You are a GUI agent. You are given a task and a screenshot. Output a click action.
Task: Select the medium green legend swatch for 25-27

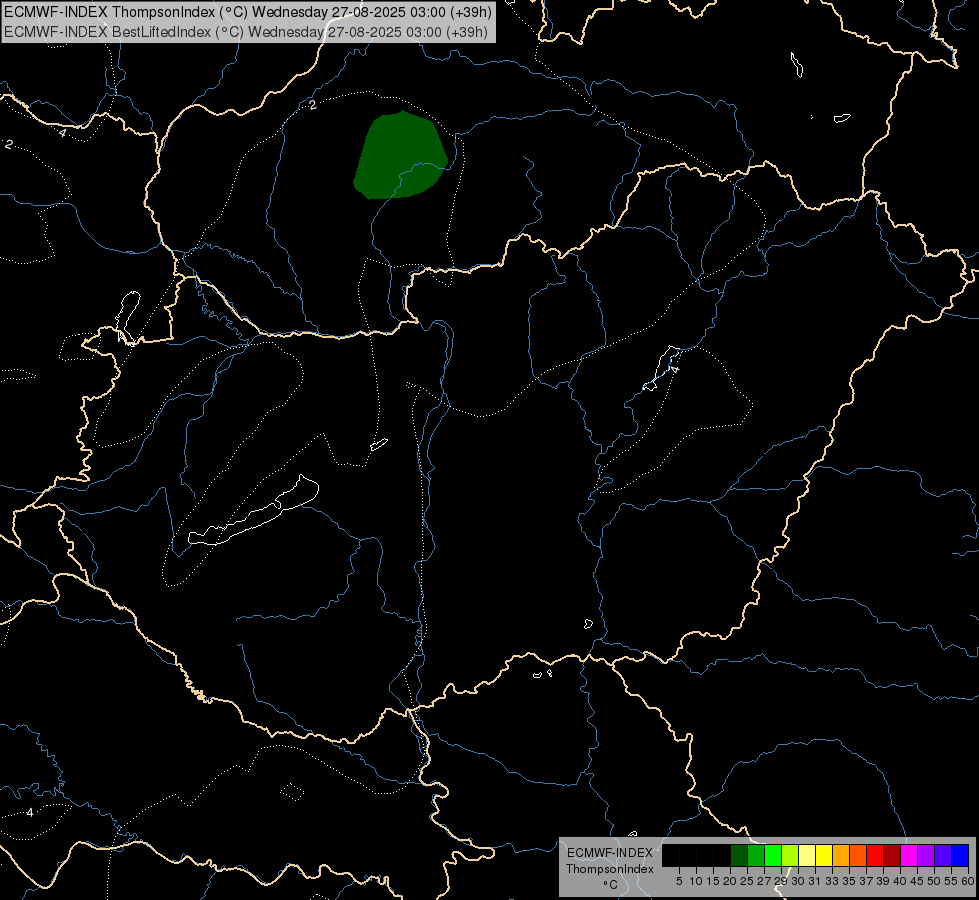(x=756, y=855)
